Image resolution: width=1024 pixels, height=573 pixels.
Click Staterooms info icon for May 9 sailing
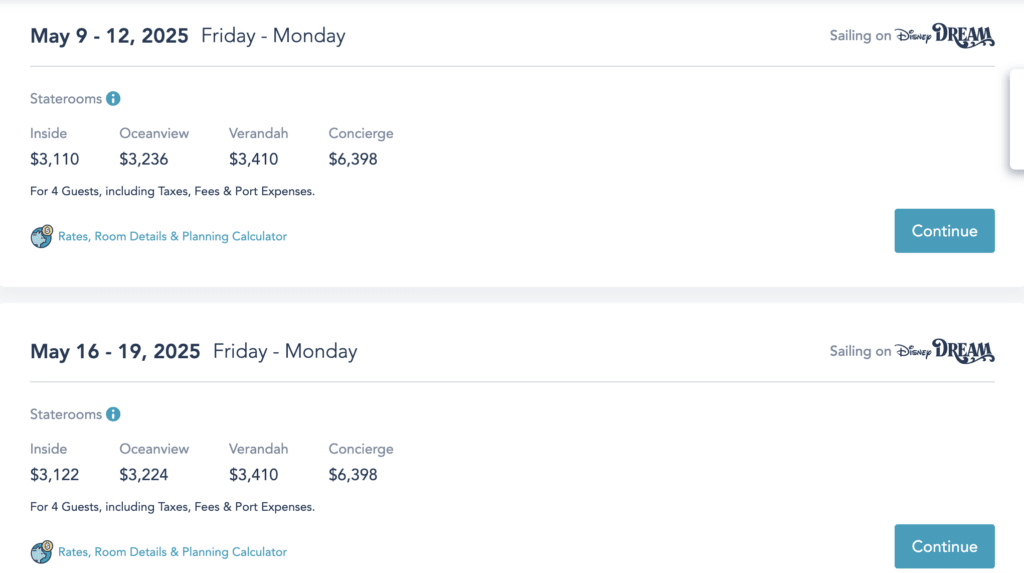tap(113, 99)
